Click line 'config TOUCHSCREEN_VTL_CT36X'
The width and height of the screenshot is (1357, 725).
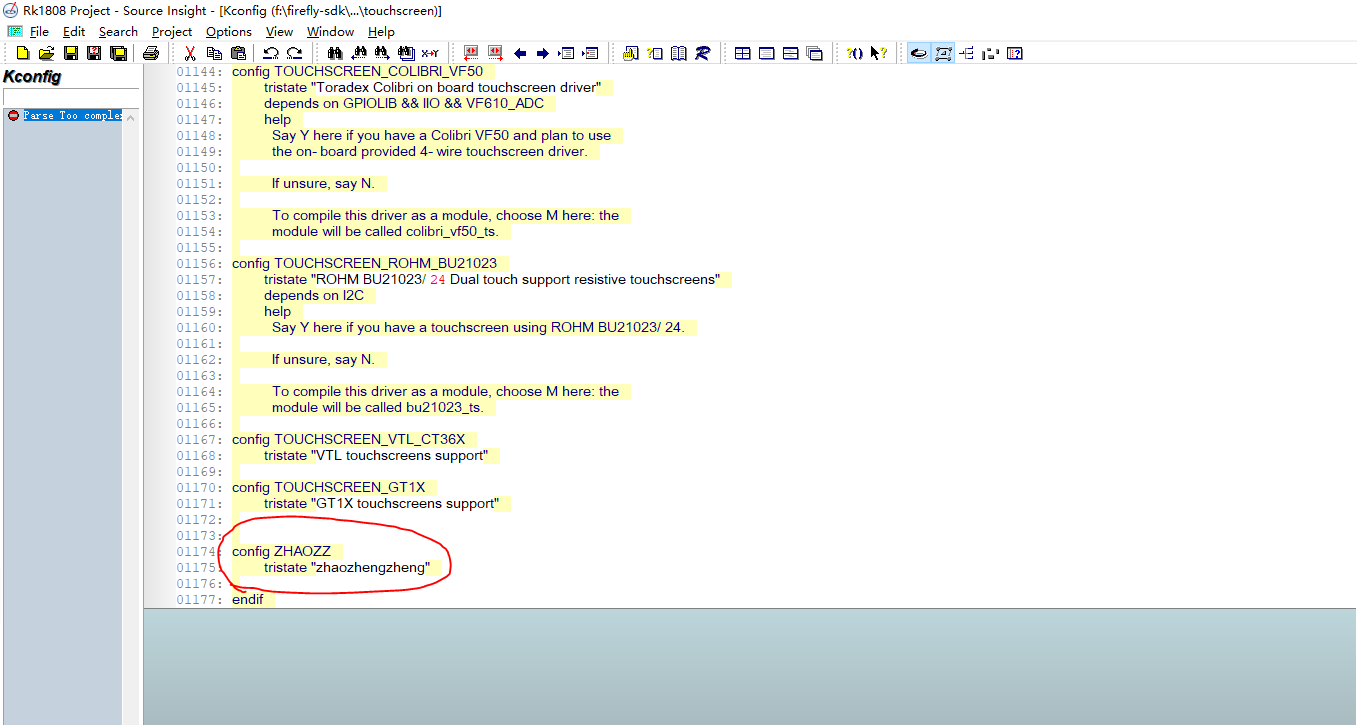(x=348, y=440)
